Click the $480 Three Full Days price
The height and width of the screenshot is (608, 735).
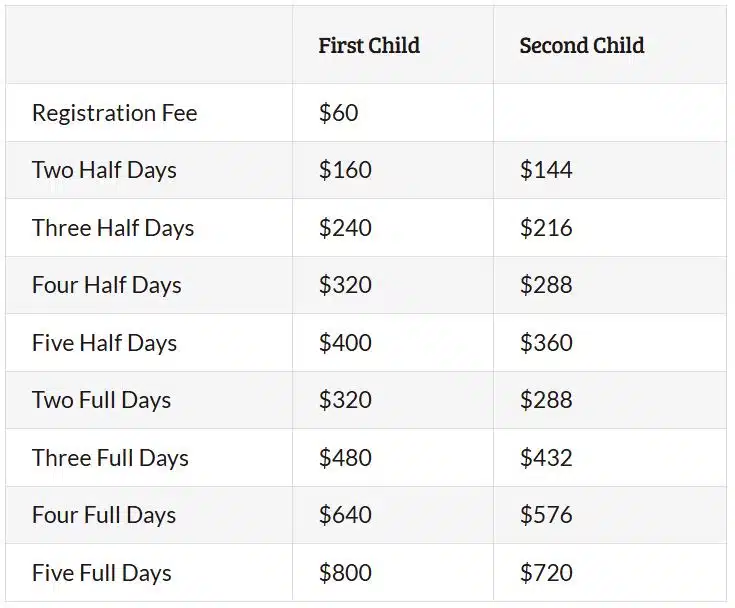[345, 458]
